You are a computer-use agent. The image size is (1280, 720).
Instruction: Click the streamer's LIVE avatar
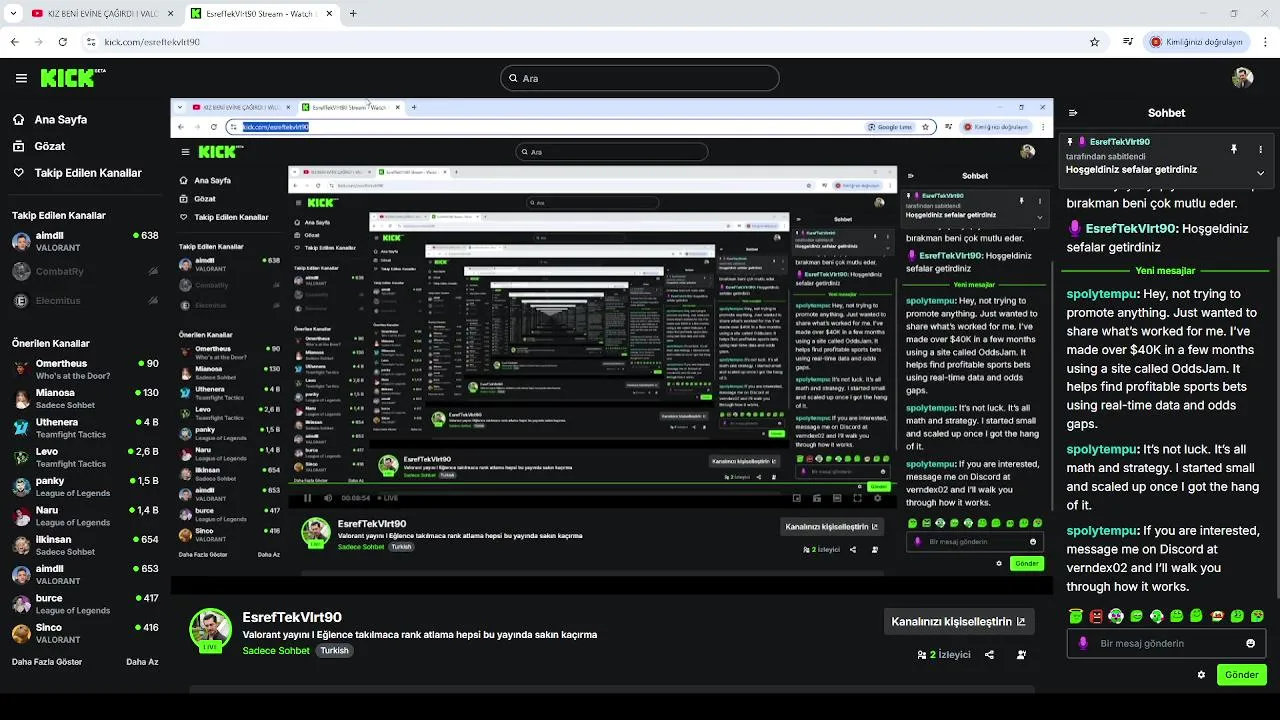211,629
